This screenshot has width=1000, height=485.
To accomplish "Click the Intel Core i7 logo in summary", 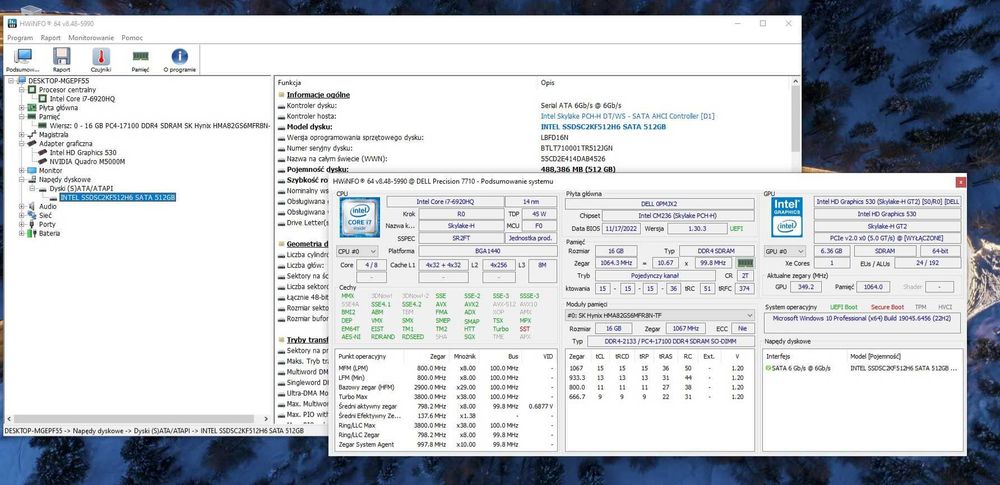I will (360, 218).
